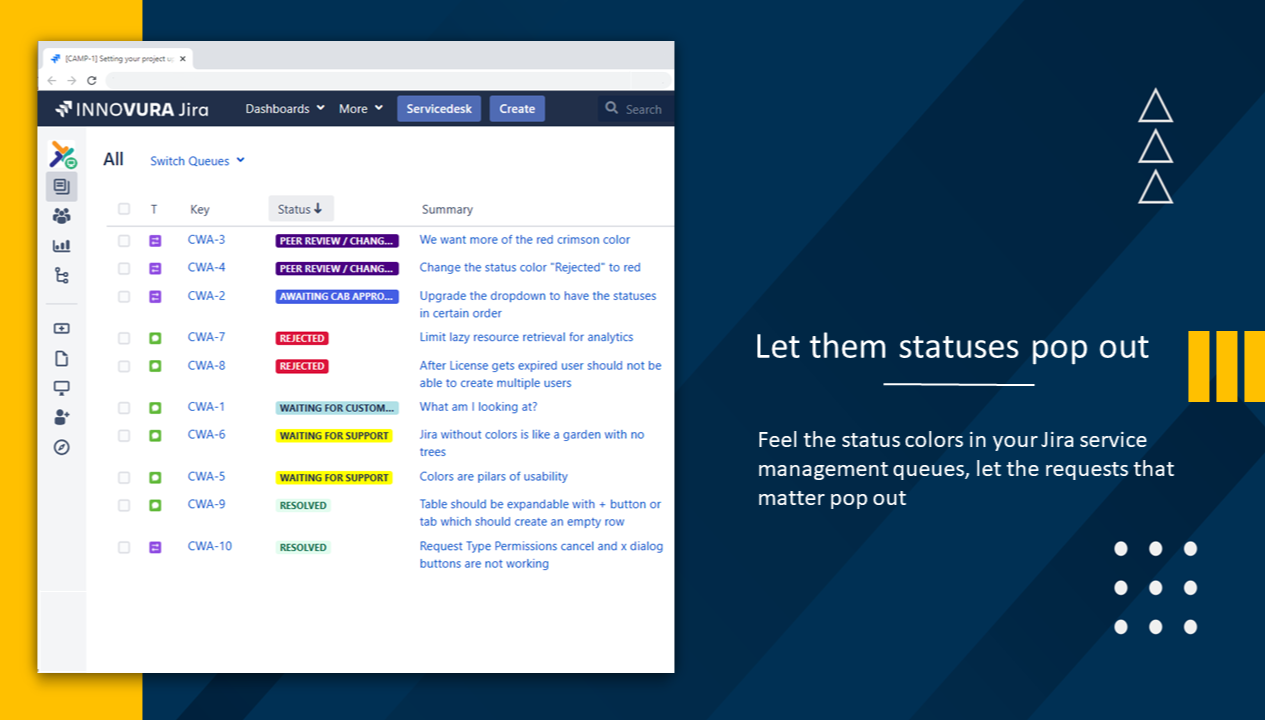
Task: Reload the browser page
Action: point(91,80)
